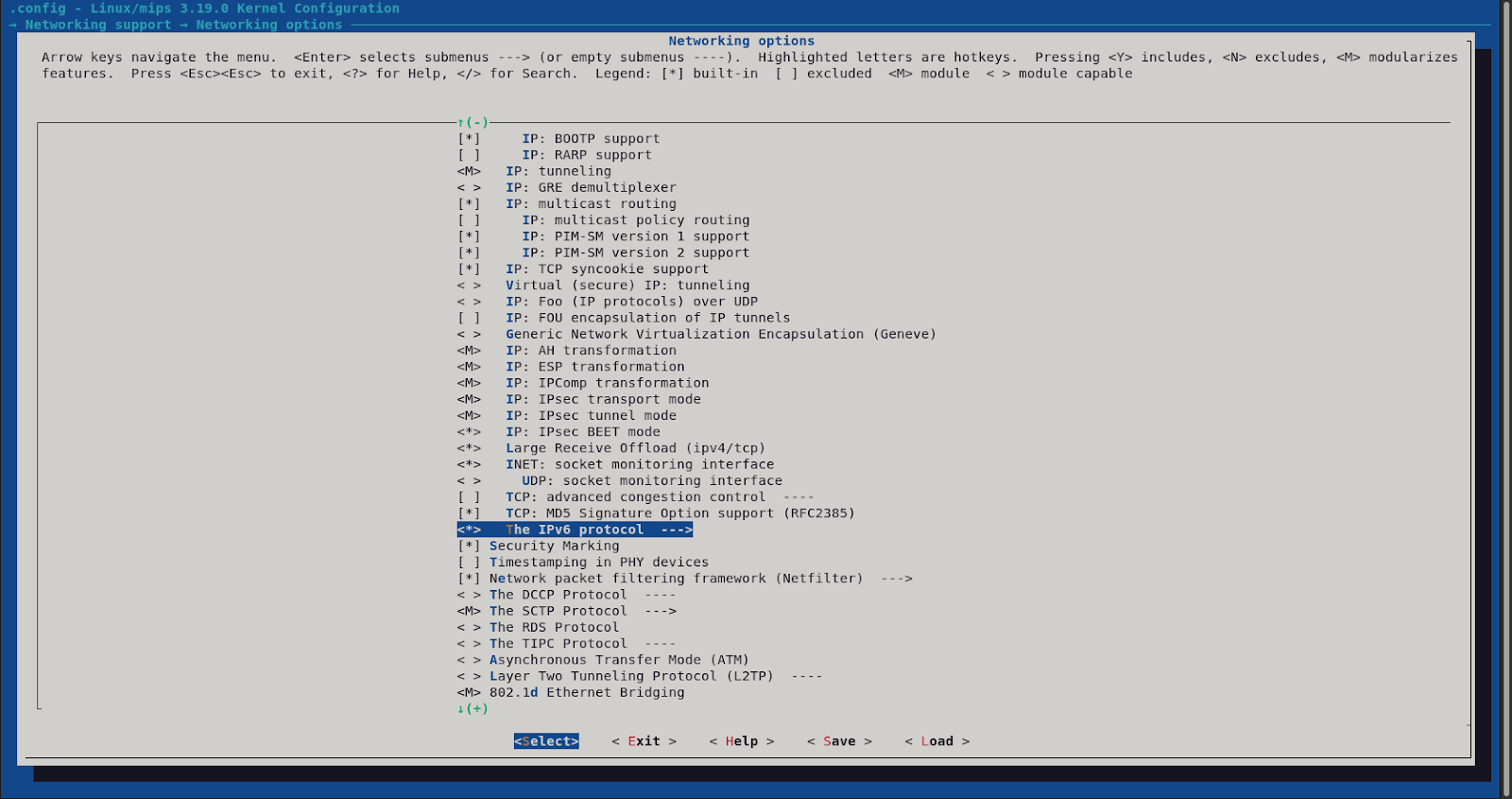The image size is (1512, 799).
Task: Toggle the IP: BOOTP support checkbox
Action: tap(470, 139)
